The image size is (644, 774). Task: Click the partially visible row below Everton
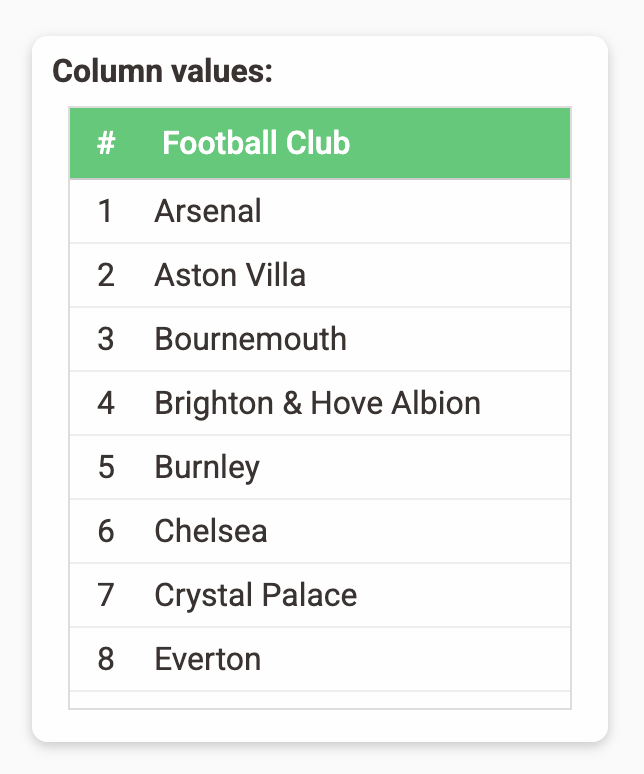pos(320,700)
